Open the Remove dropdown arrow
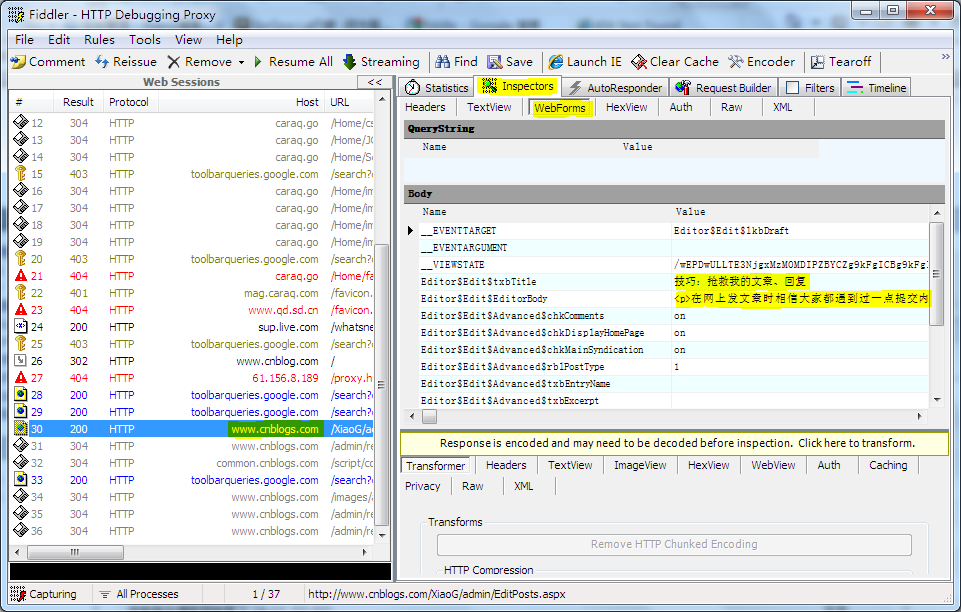 [x=241, y=62]
